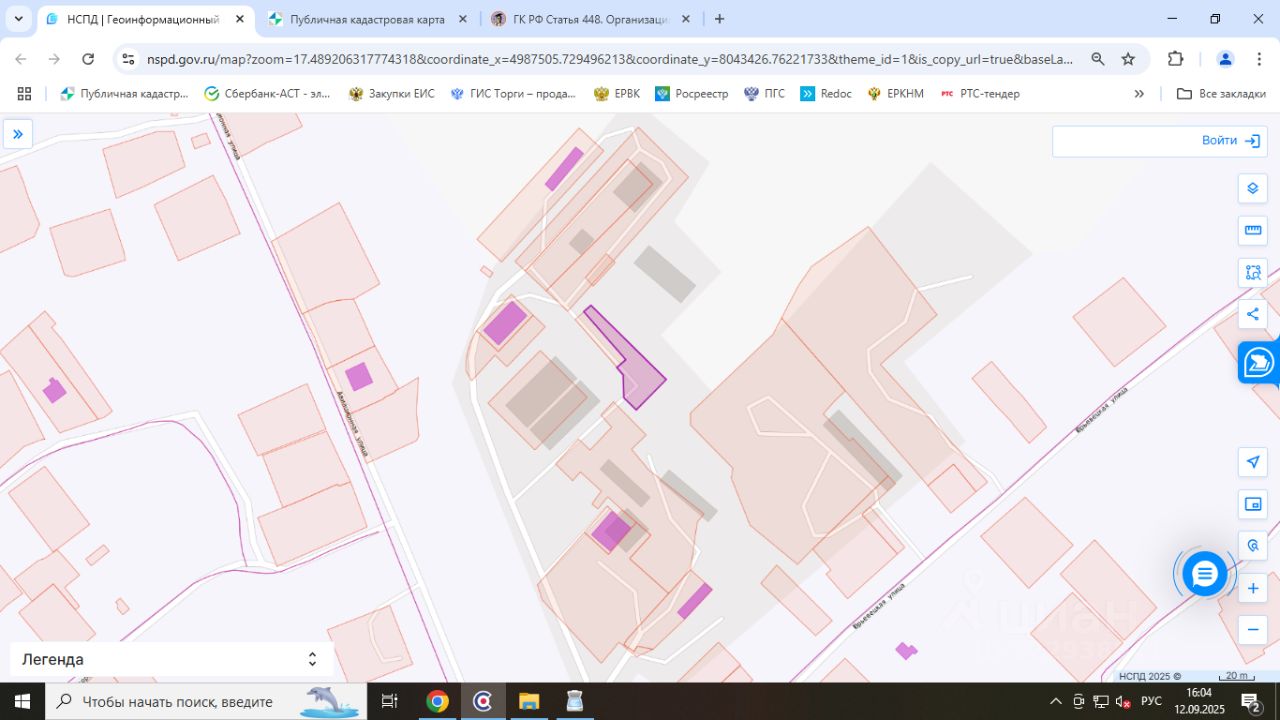Image resolution: width=1280 pixels, height=720 pixels.
Task: Open the РТС-тендер bookmark
Action: pos(980,93)
